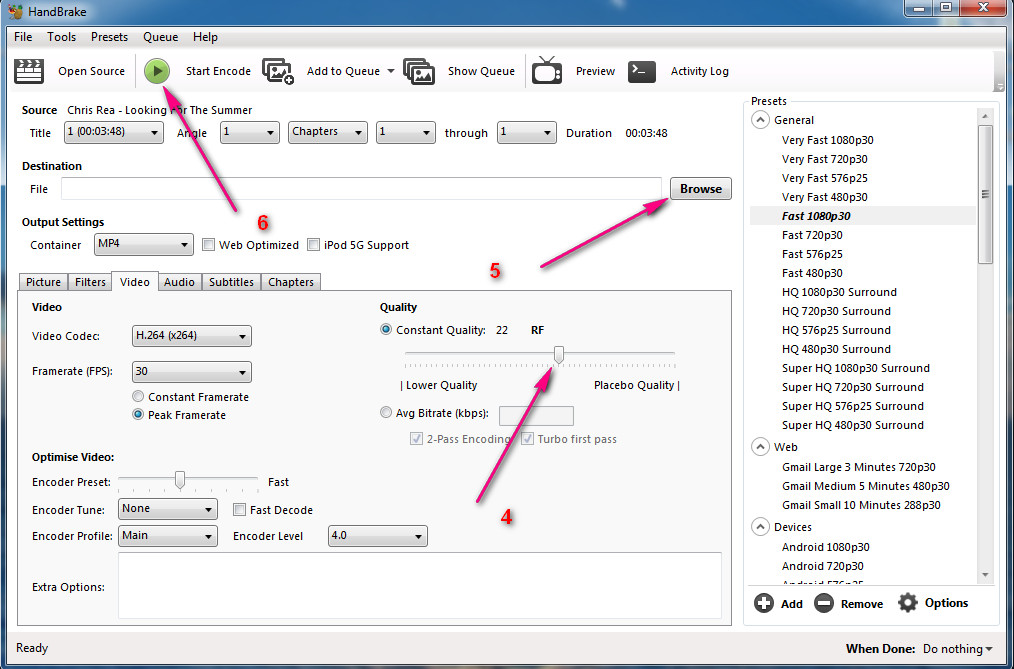Open the Presets menu
Image resolution: width=1014 pixels, height=669 pixels.
(109, 37)
